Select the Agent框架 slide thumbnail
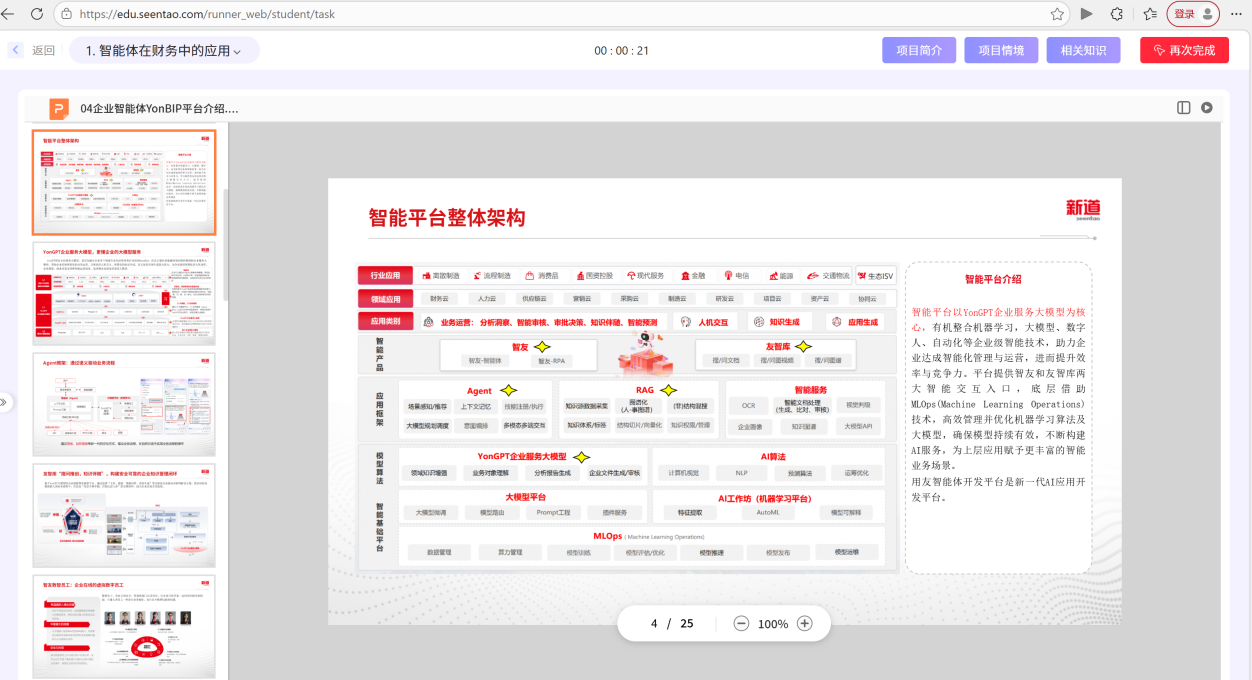This screenshot has height=680, width=1252. [x=124, y=404]
